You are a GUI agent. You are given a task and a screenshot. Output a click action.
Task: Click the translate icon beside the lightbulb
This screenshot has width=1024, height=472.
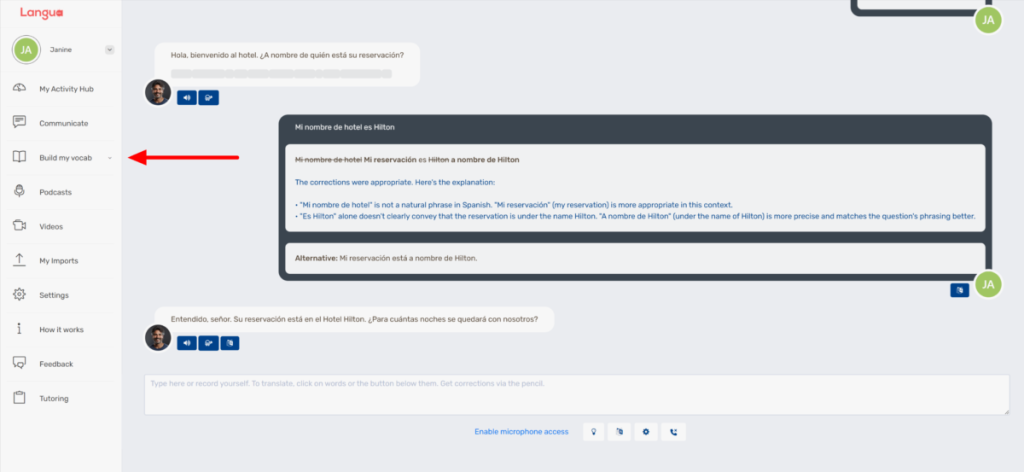620,432
